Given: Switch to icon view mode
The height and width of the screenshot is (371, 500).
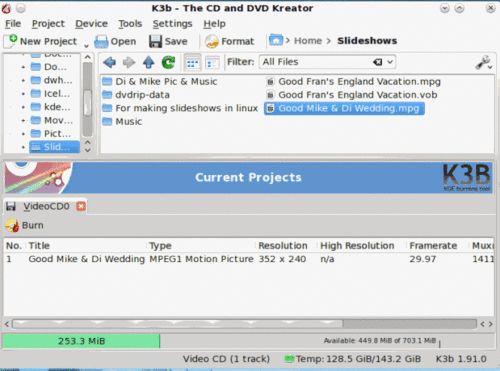Looking at the screenshot, I should 192,63.
